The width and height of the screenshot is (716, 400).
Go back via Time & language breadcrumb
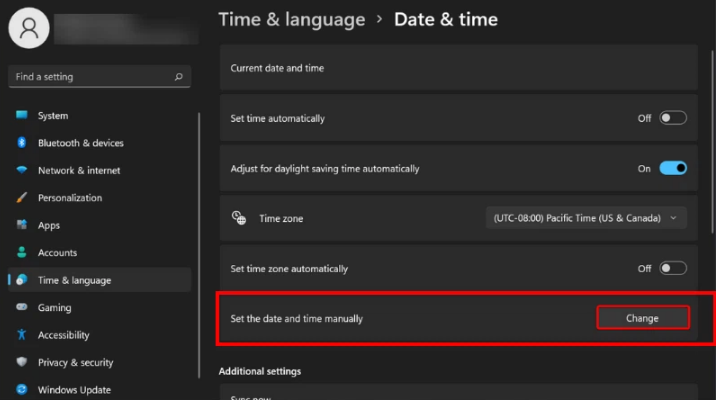(292, 20)
